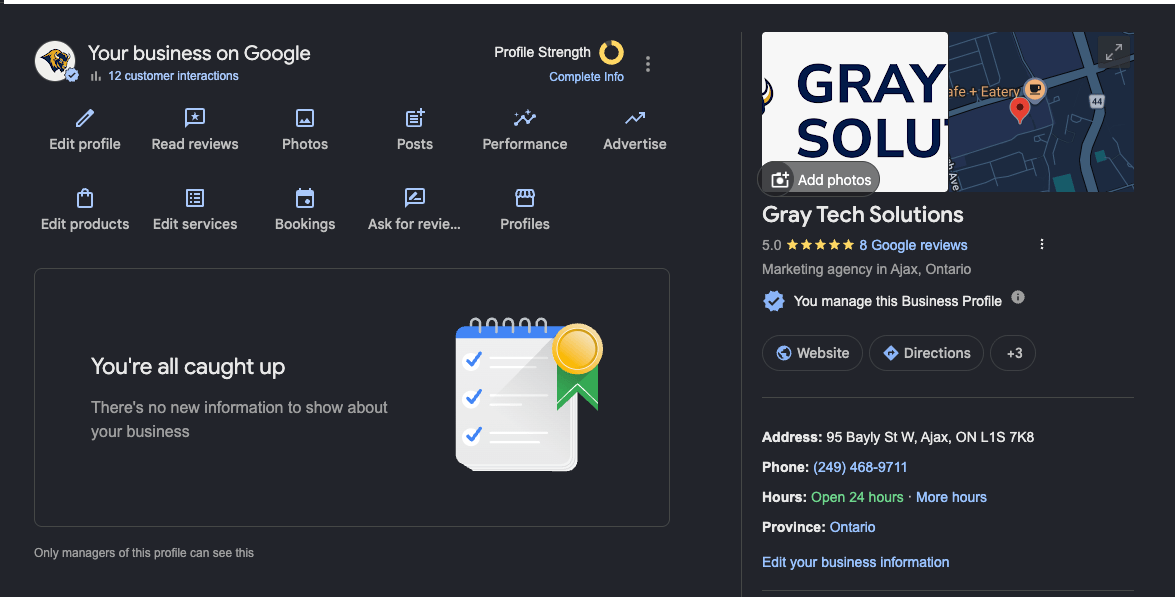Click Edit your business information link
Screen dimensions: 1175x597
tap(856, 562)
